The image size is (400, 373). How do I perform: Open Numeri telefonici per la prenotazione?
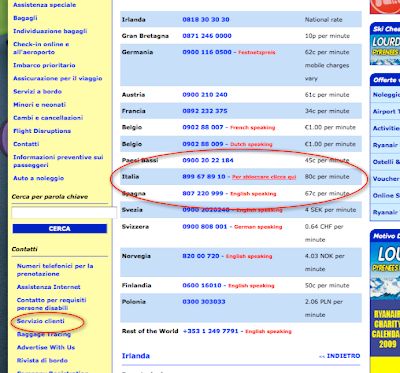[x=55, y=270]
